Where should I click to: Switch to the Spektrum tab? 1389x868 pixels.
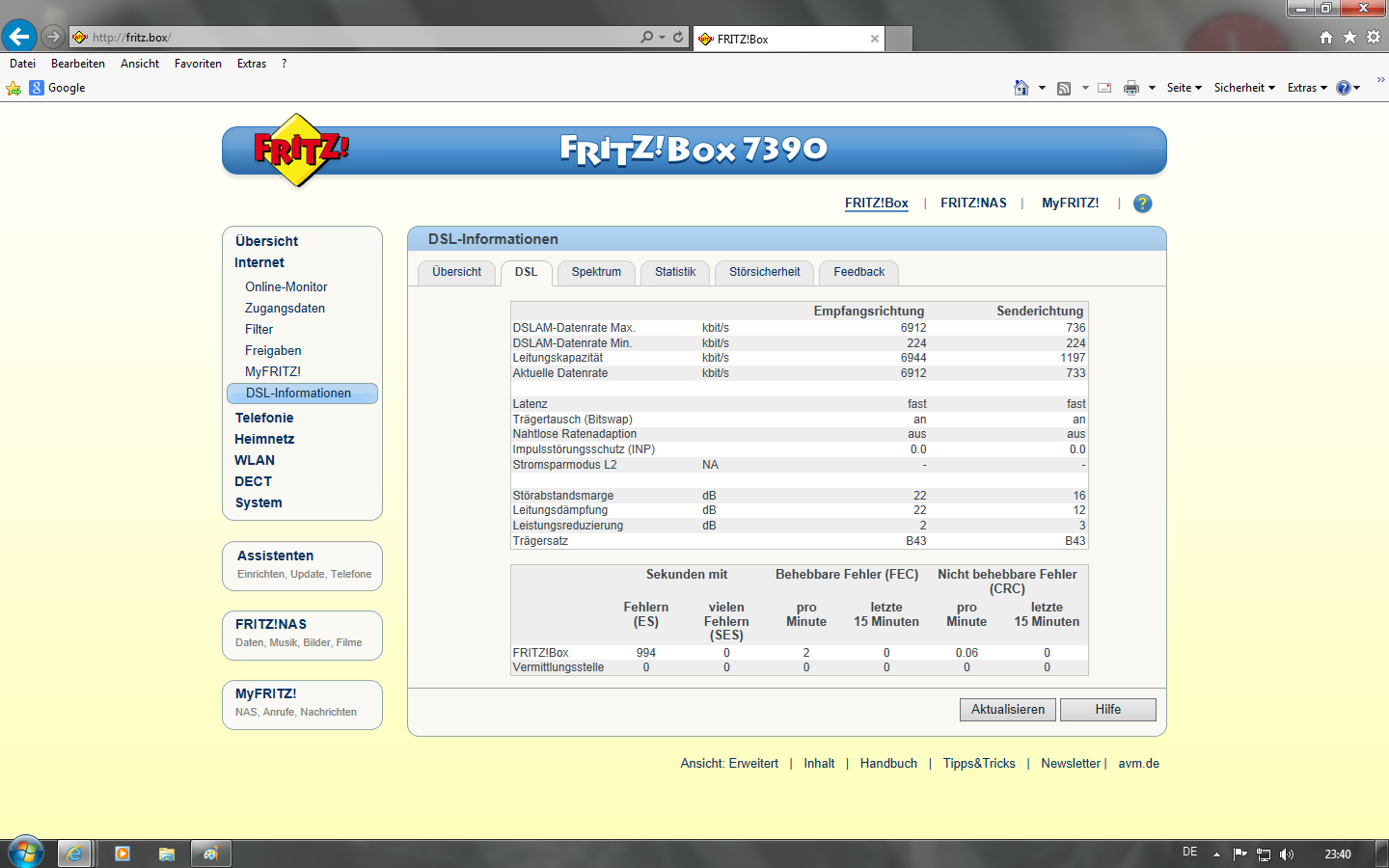tap(596, 273)
